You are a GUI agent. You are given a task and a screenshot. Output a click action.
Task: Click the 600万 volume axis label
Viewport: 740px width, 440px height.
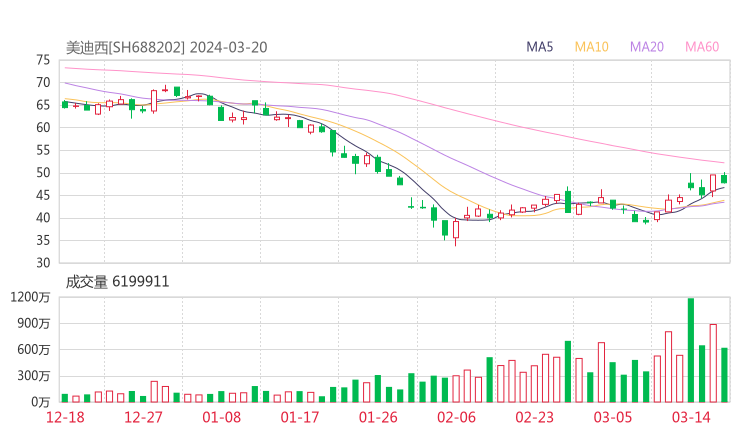(x=34, y=350)
